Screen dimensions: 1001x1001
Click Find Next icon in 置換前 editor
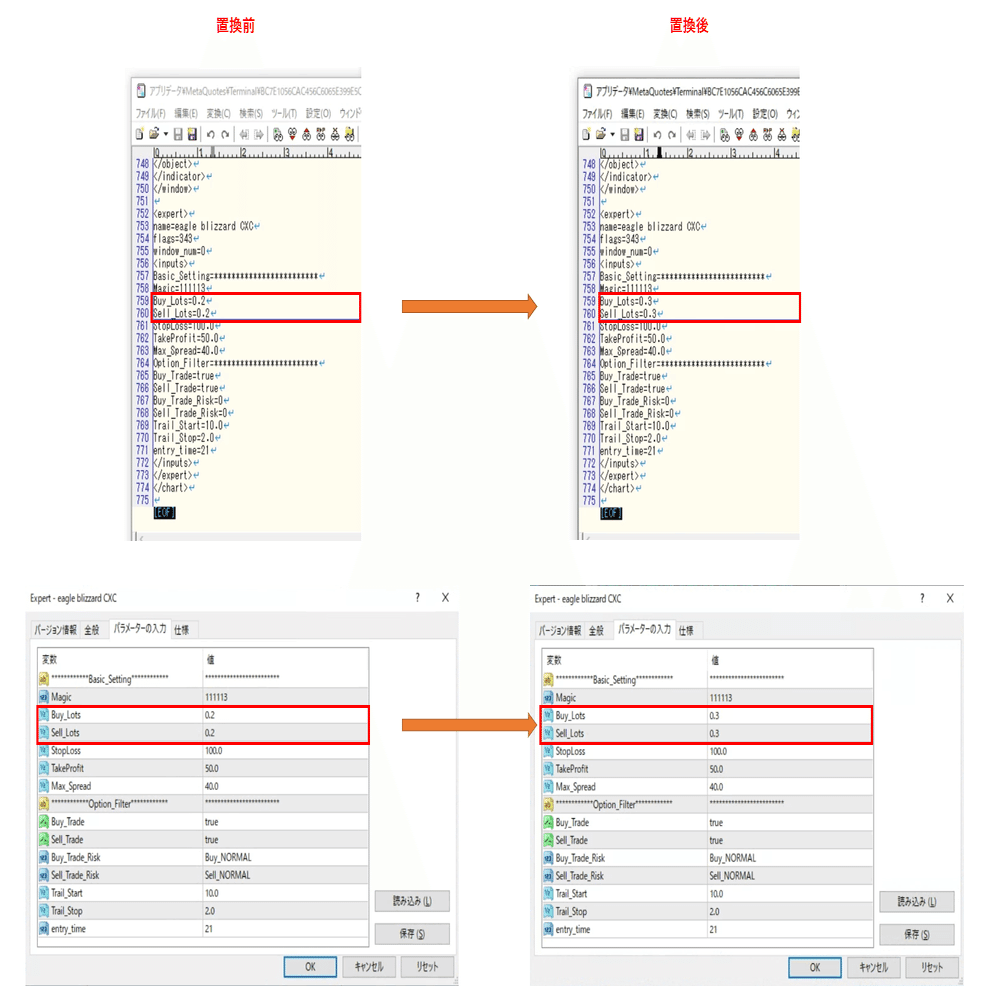click(292, 134)
